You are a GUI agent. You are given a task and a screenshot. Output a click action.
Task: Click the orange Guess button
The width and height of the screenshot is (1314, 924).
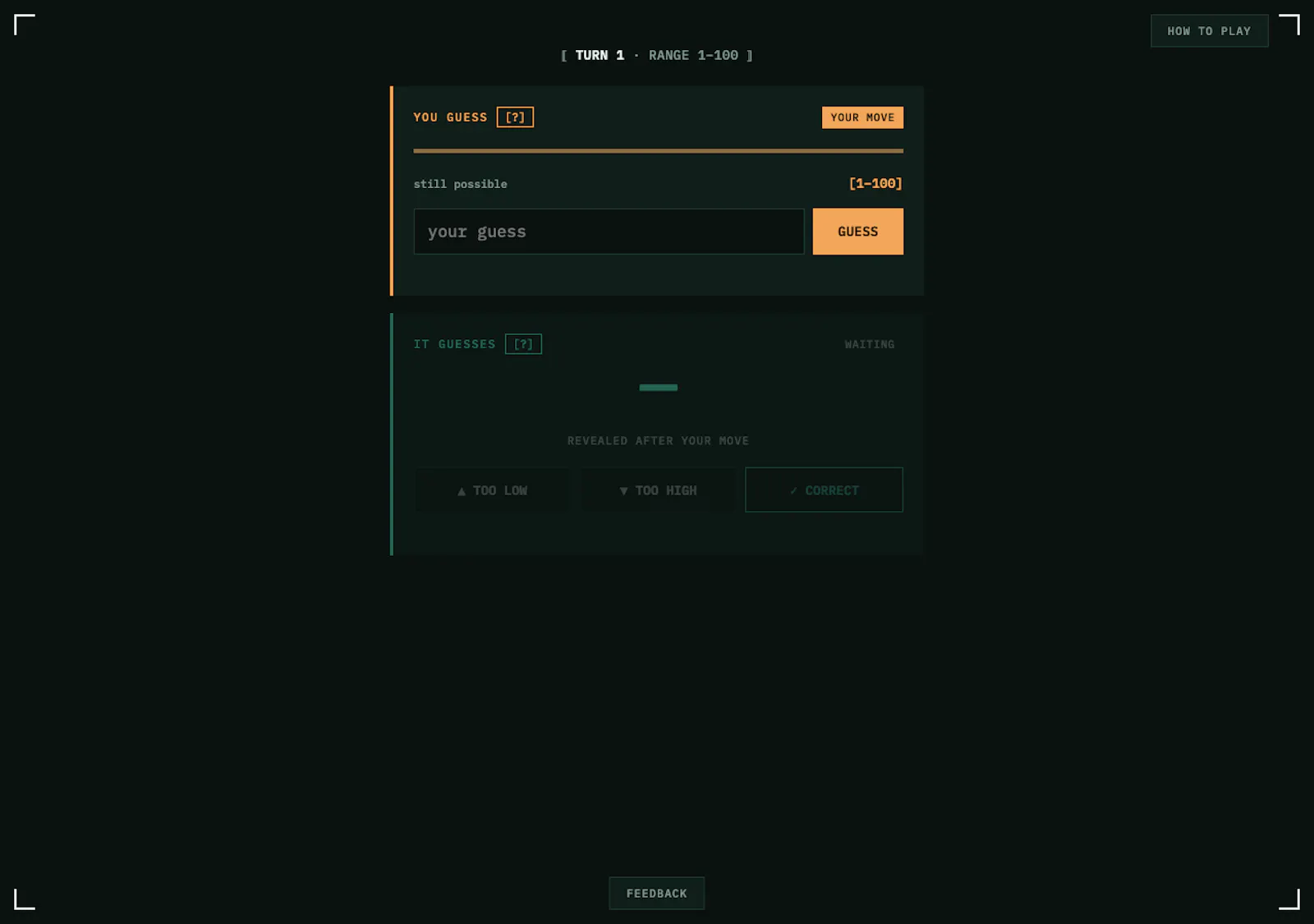pos(857,232)
